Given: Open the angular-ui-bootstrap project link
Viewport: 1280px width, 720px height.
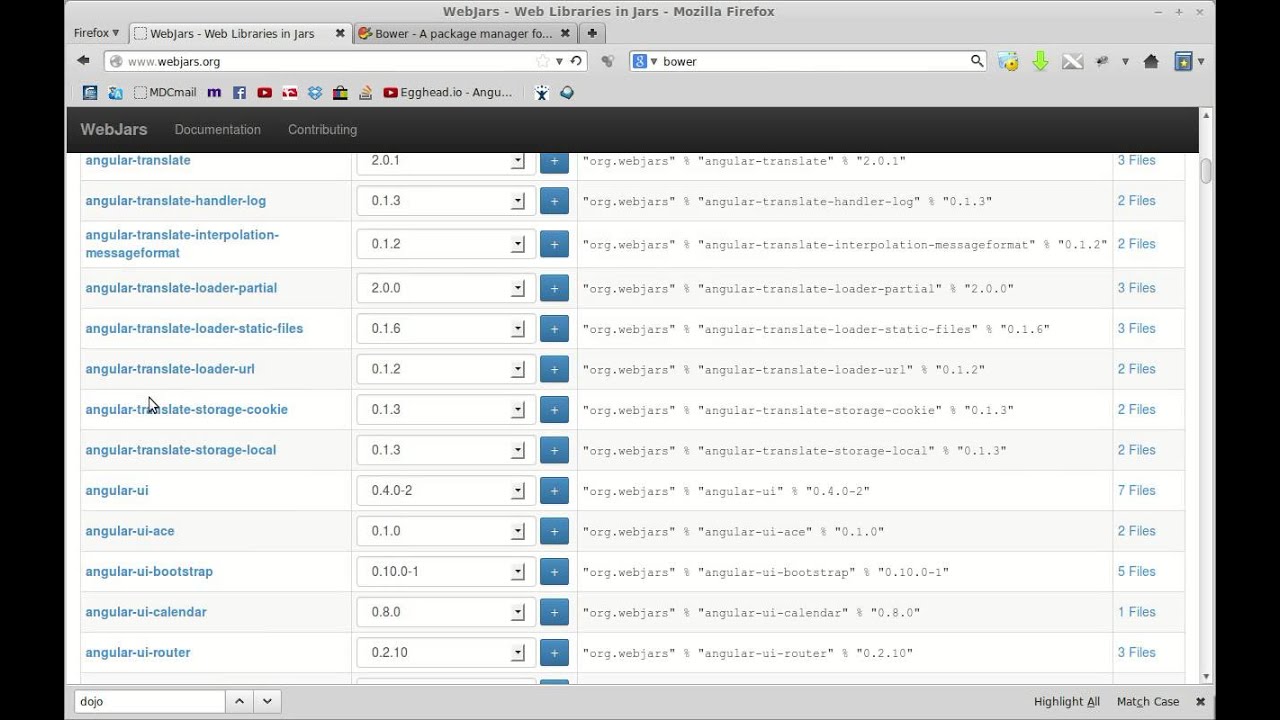Looking at the screenshot, I should coord(149,571).
